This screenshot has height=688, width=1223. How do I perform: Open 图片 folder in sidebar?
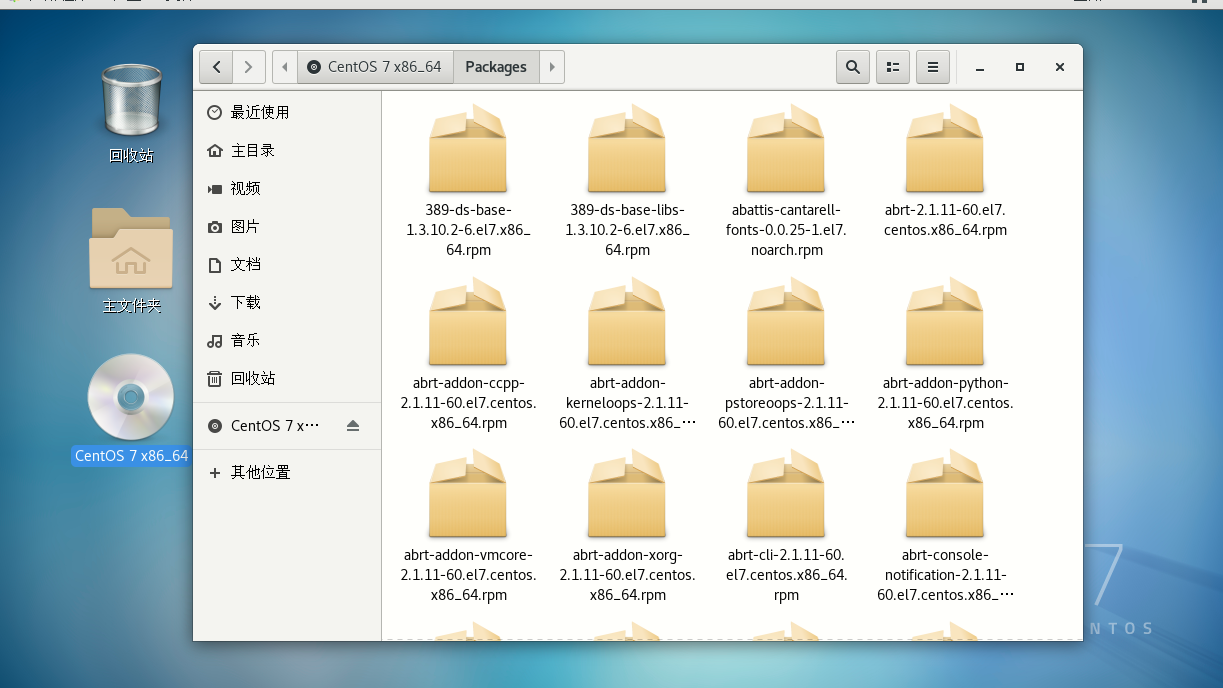pos(287,226)
